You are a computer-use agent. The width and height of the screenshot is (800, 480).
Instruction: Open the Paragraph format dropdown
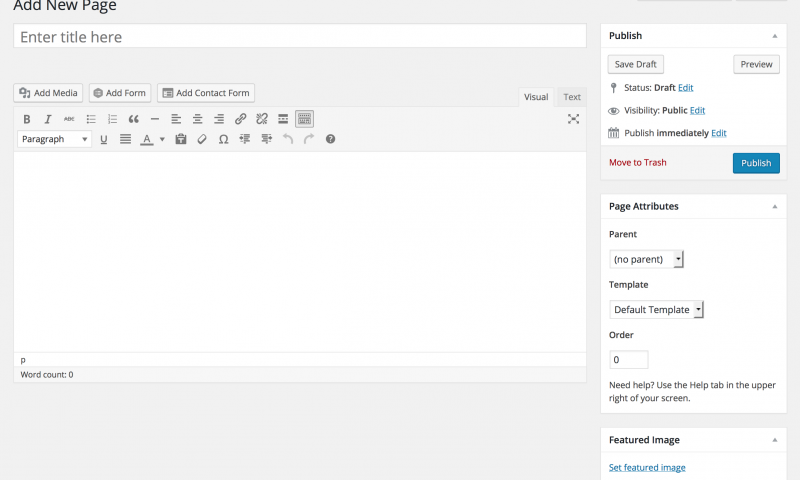click(x=55, y=139)
